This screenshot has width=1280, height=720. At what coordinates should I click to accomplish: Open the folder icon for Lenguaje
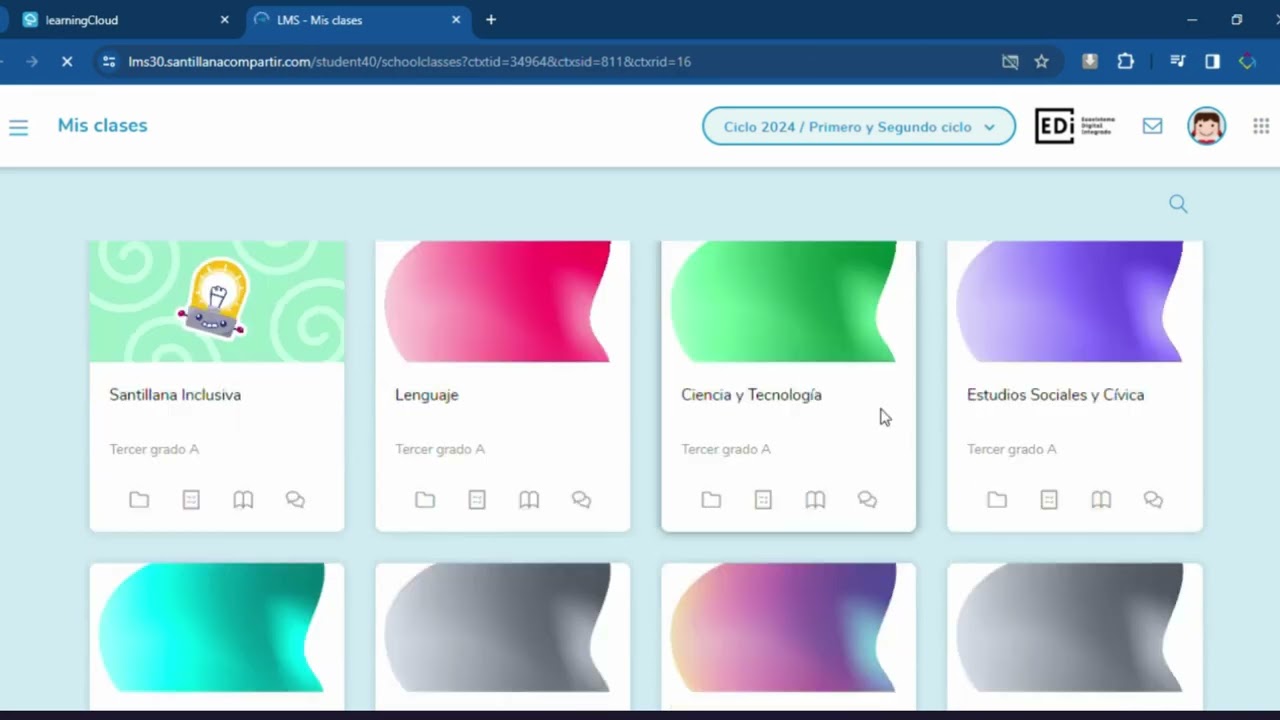[425, 499]
